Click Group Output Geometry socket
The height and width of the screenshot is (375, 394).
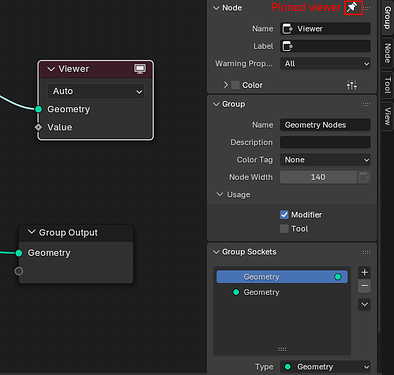point(19,253)
